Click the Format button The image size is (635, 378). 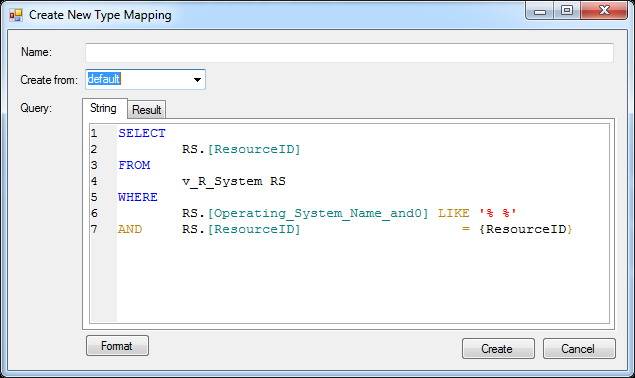click(117, 346)
